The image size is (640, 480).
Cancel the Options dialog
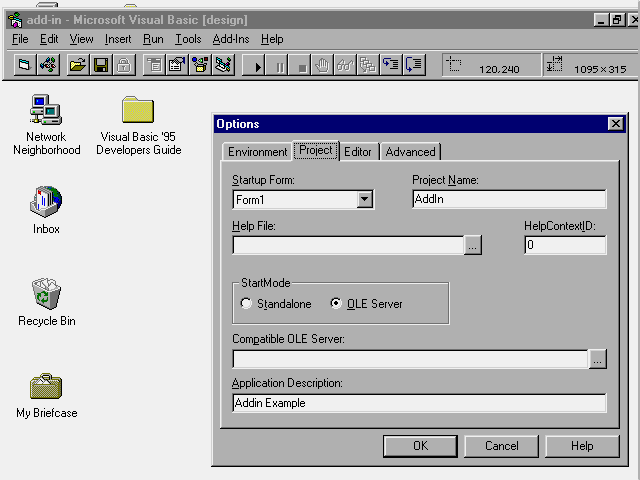[x=501, y=446]
